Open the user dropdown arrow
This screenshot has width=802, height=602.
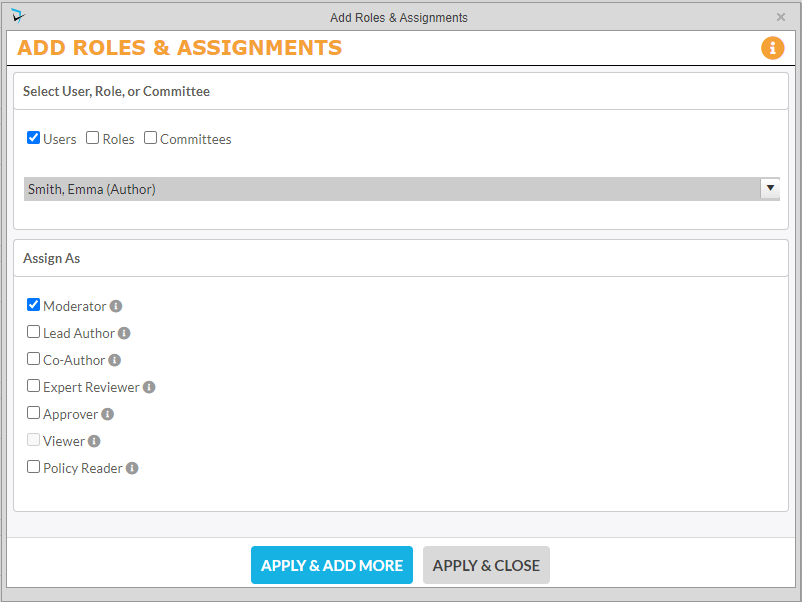pyautogui.click(x=770, y=188)
